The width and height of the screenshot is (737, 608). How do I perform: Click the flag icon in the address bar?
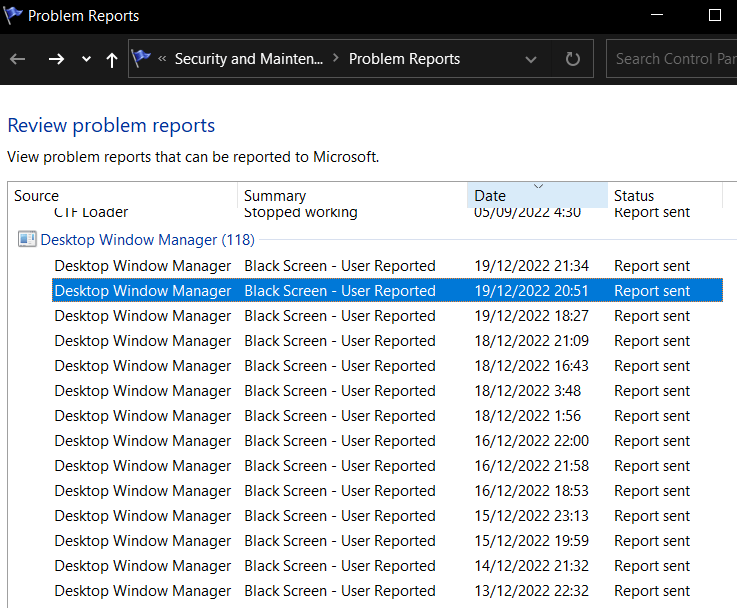141,59
